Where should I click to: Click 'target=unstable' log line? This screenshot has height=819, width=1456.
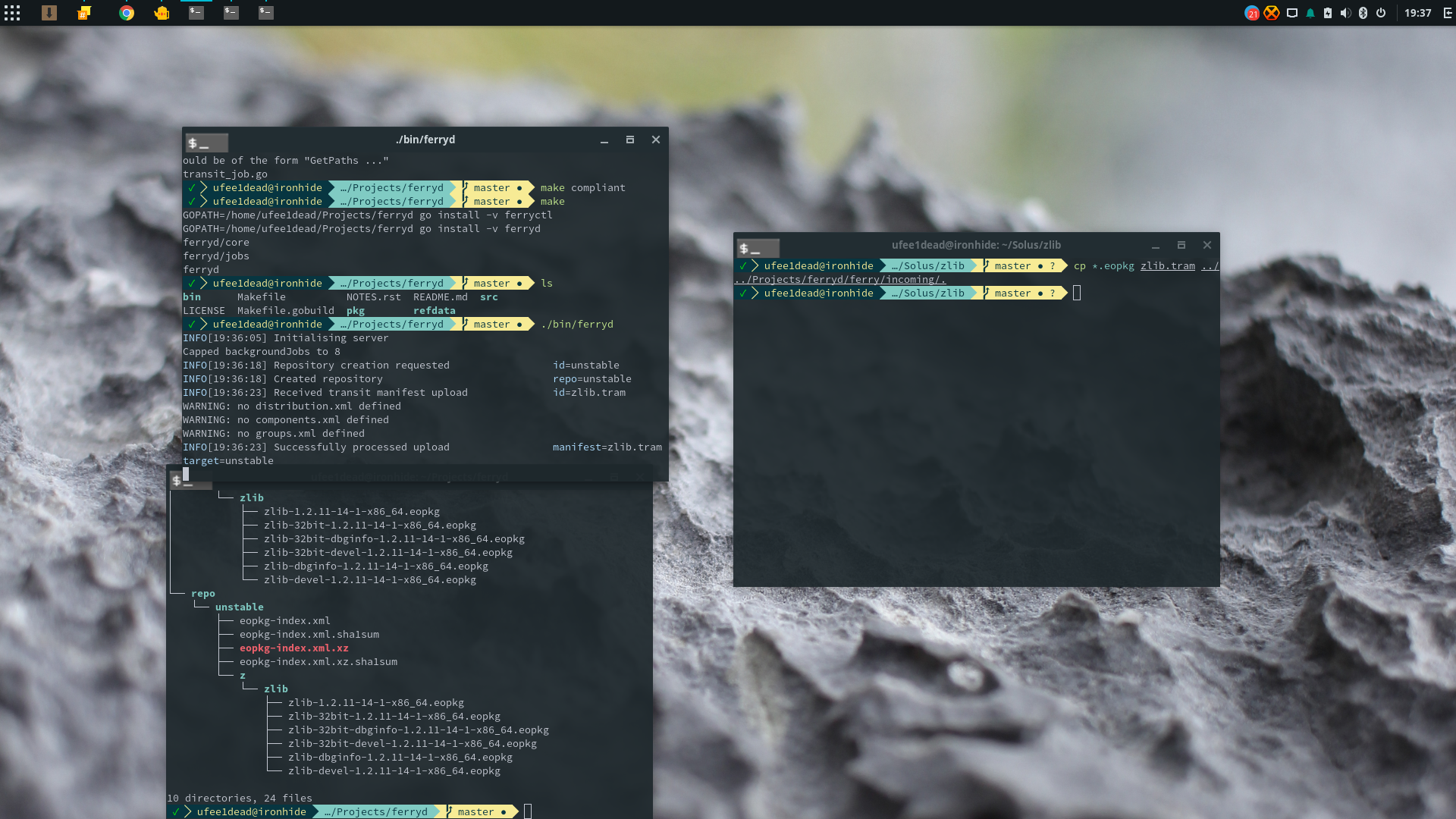[228, 461]
